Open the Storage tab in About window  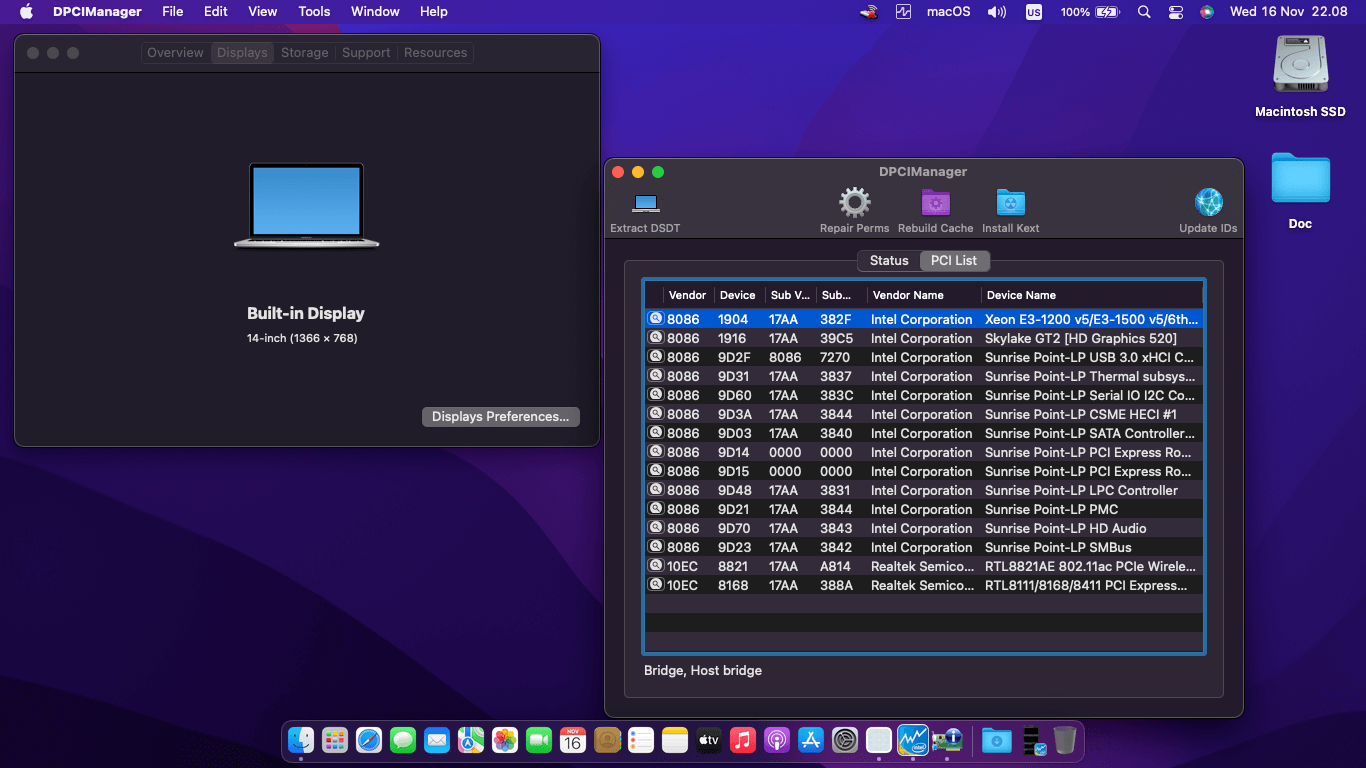(305, 53)
